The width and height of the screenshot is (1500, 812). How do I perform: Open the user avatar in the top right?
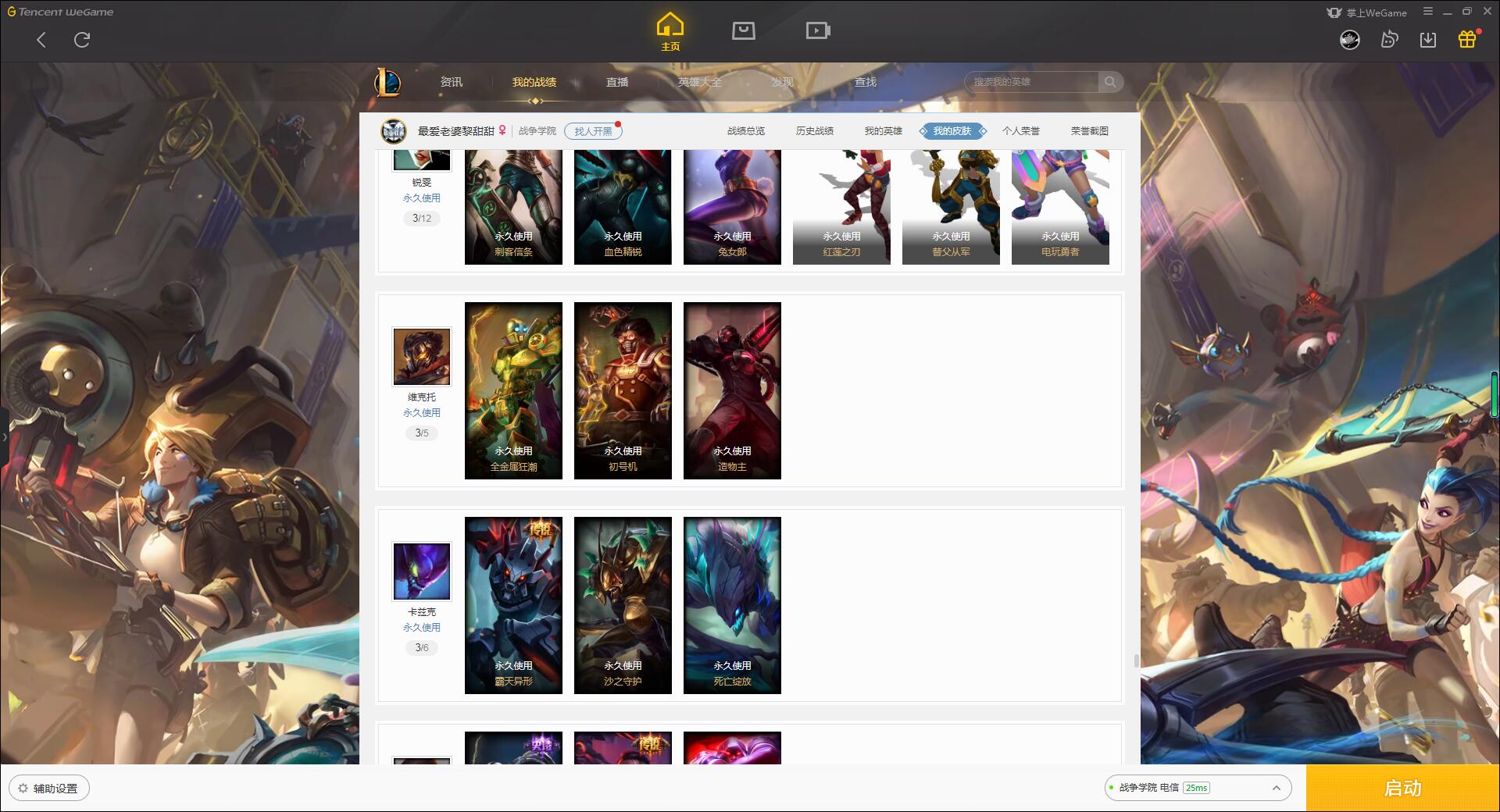click(1350, 39)
